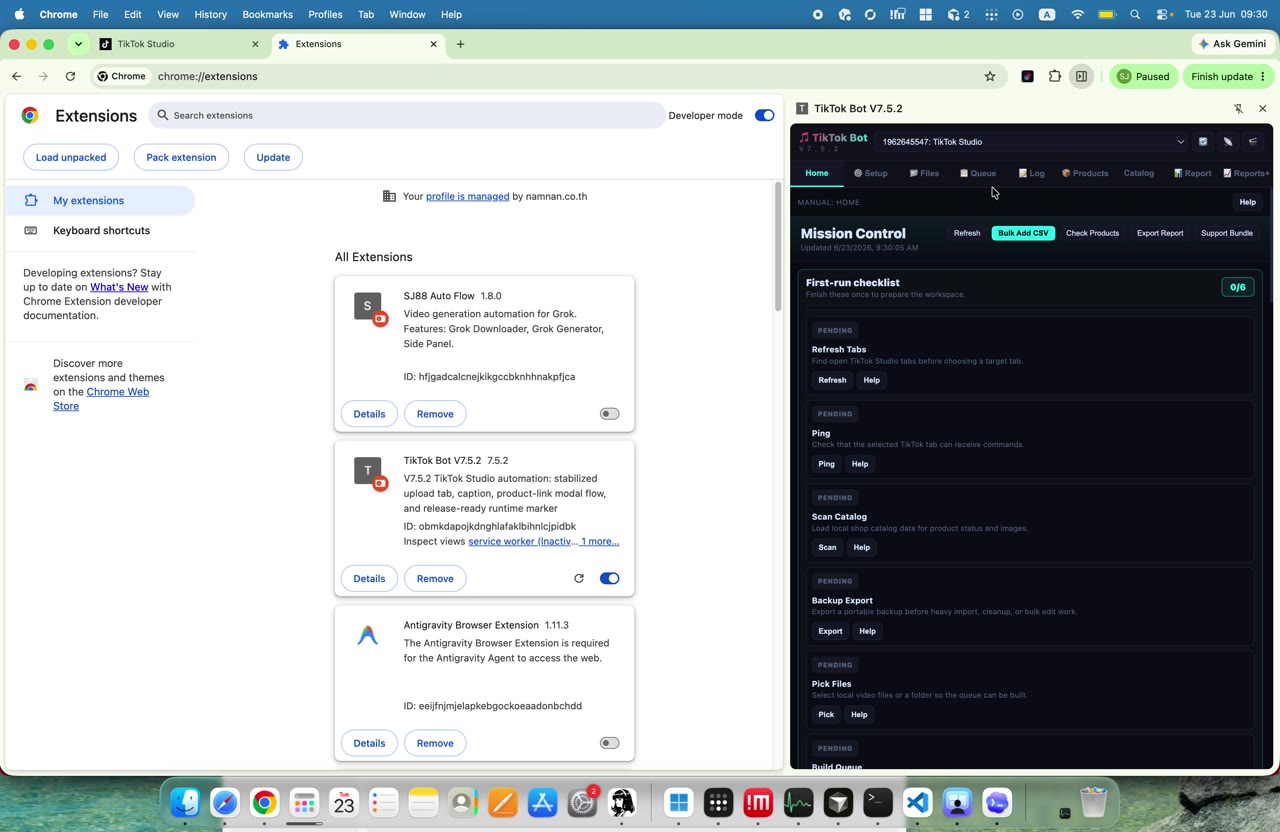This screenshot has width=1280, height=832.
Task: Open the Report tab in TikTok Bot
Action: tap(1193, 173)
